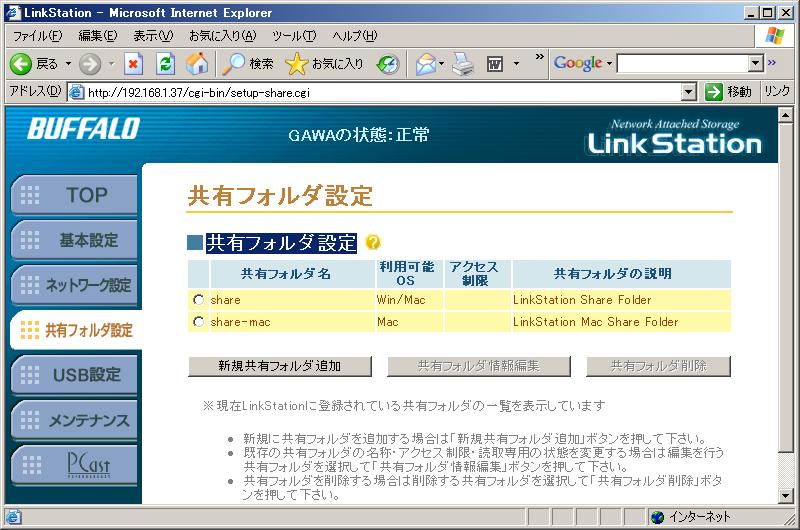Expand the toolbar overflow chevron next to Edit

(539, 57)
